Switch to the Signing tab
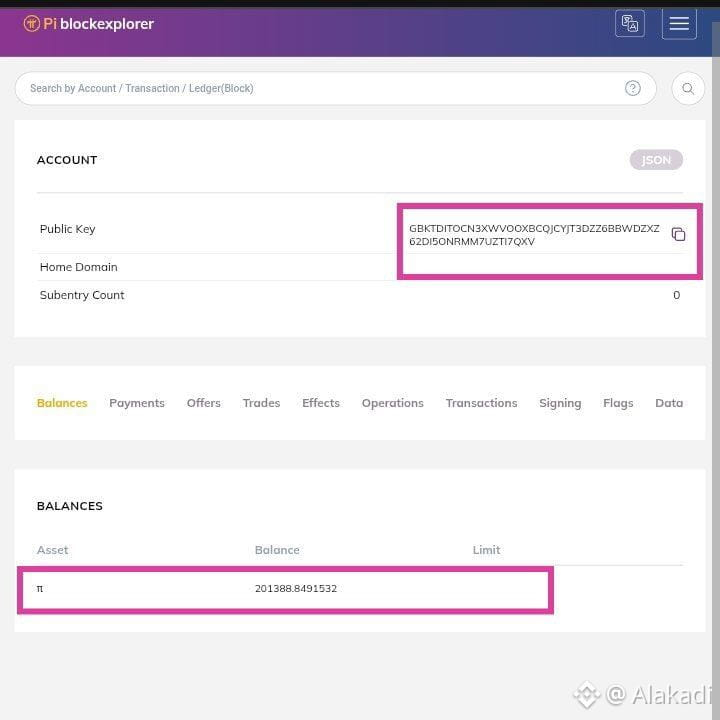The image size is (720, 720). point(560,403)
